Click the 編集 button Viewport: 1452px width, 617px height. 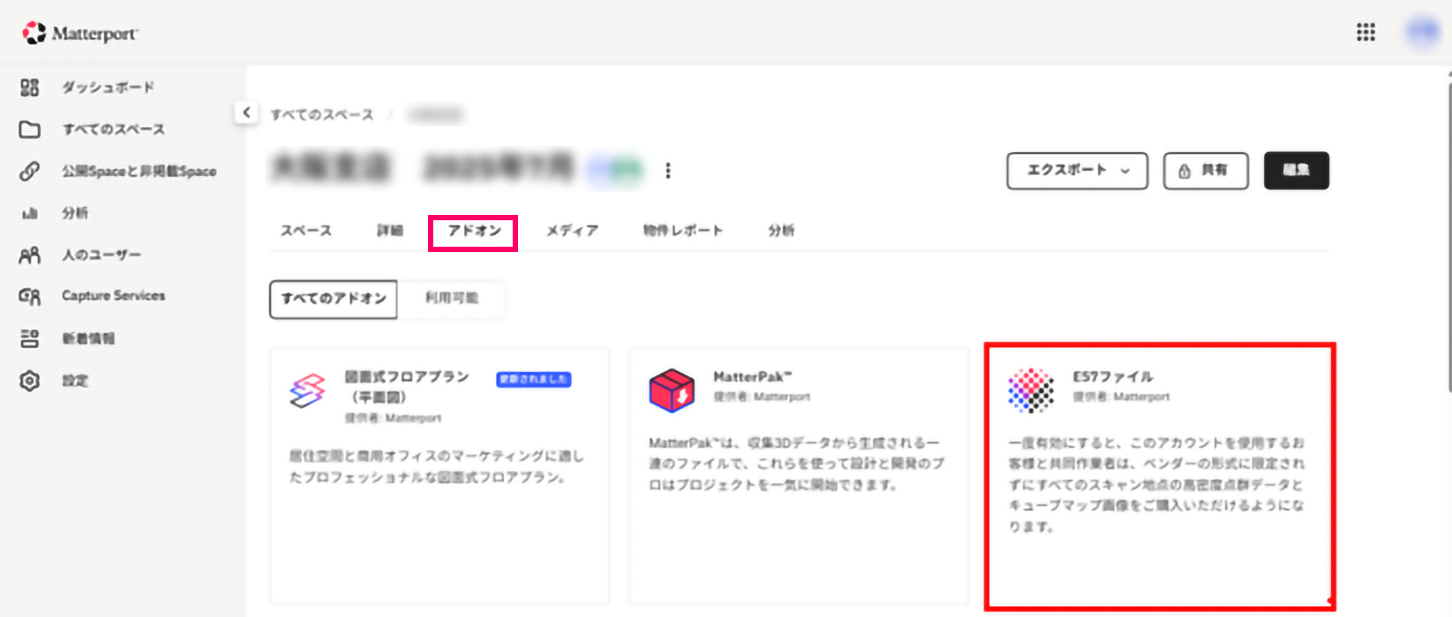1297,171
